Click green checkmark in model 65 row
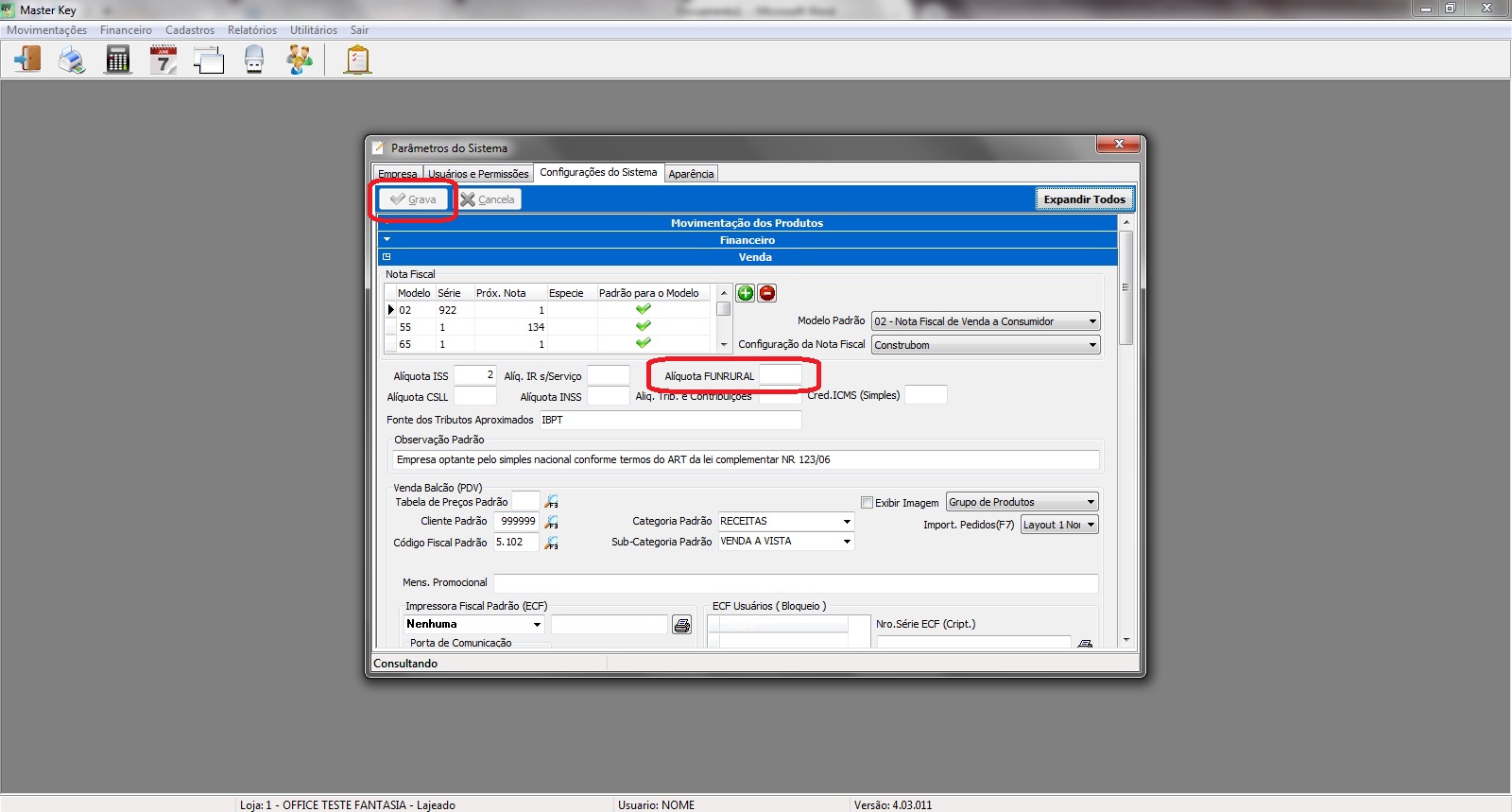Screen dimensions: 1512x812 point(644,343)
